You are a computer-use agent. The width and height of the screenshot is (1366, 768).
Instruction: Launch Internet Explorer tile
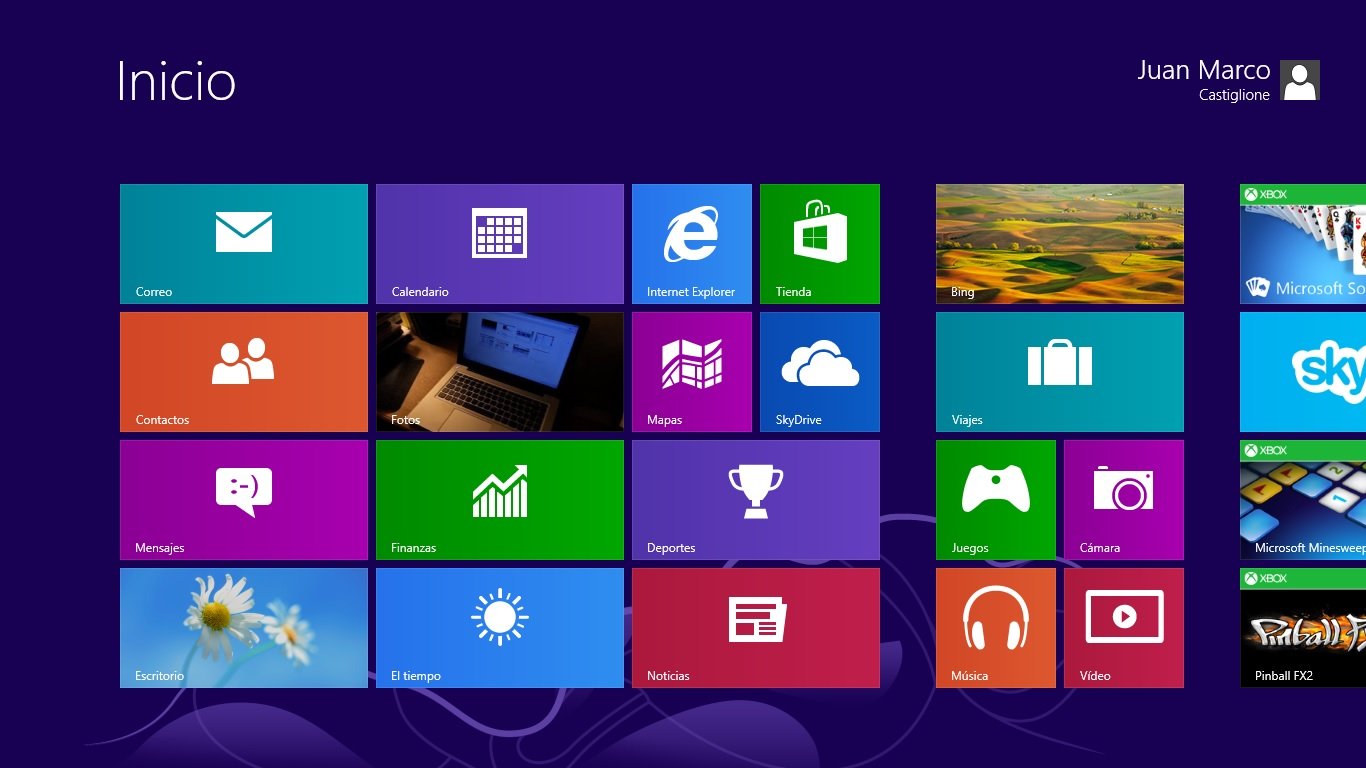[692, 244]
